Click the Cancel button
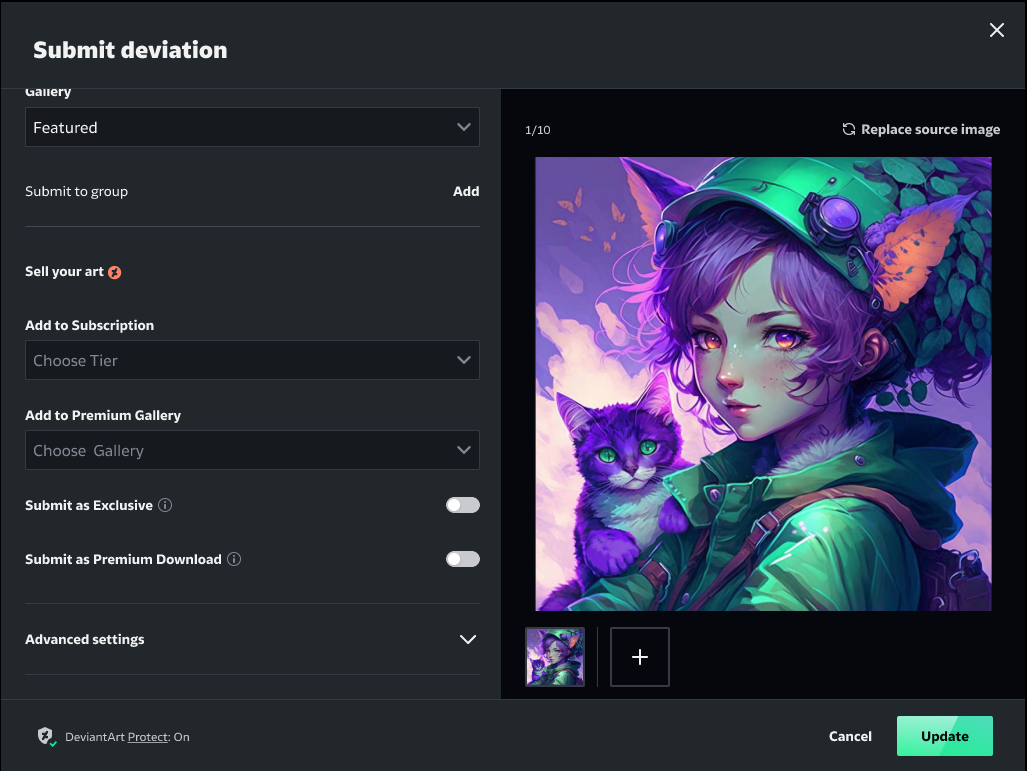The height and width of the screenshot is (771, 1027). pos(850,736)
